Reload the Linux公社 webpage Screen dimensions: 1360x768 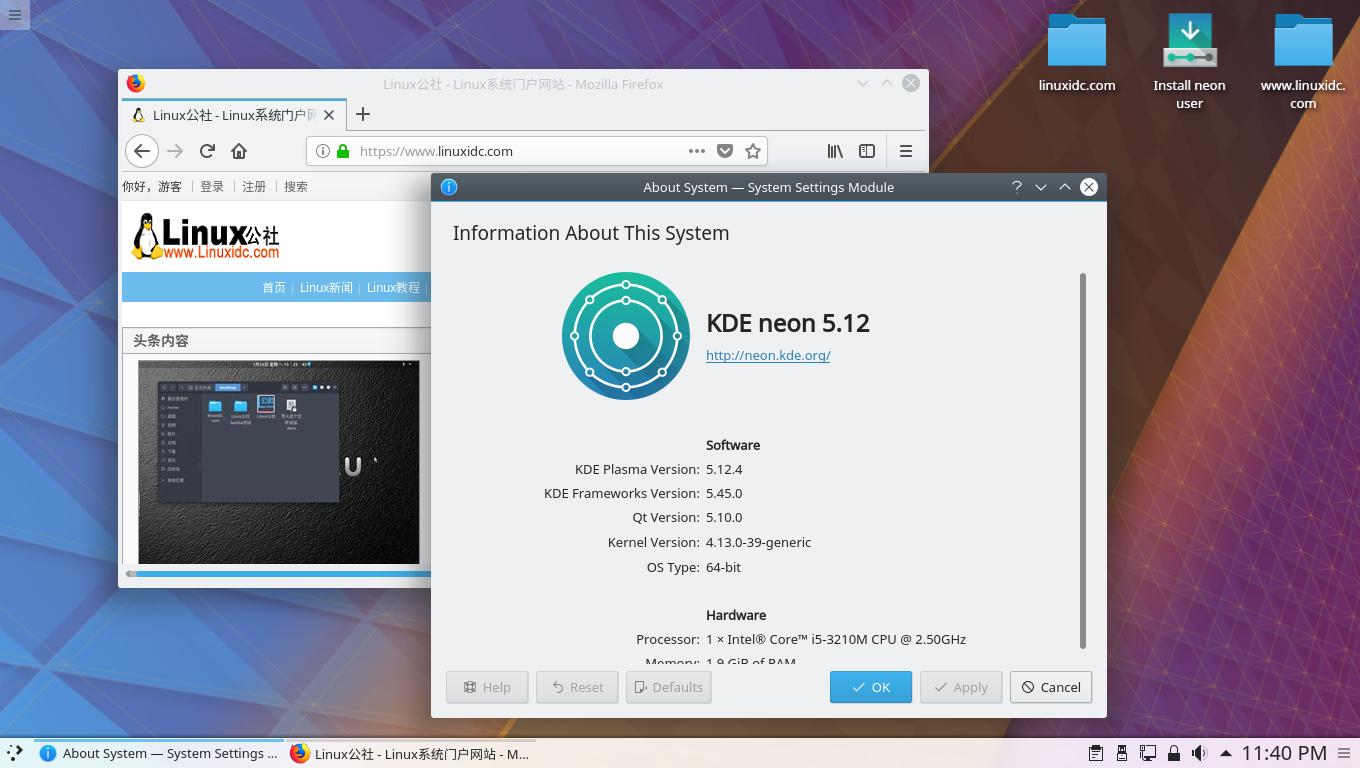pyautogui.click(x=207, y=151)
